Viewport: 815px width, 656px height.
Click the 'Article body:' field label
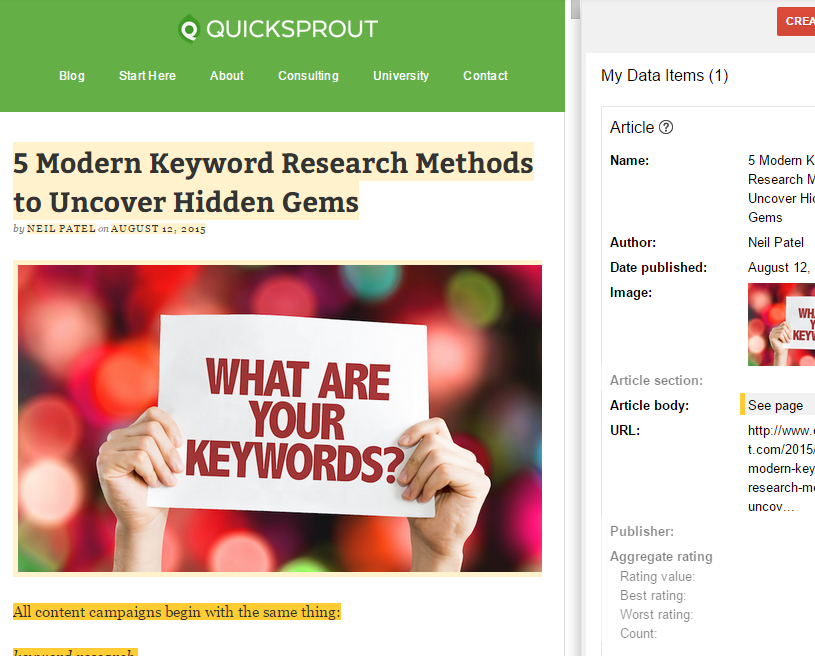pos(649,405)
